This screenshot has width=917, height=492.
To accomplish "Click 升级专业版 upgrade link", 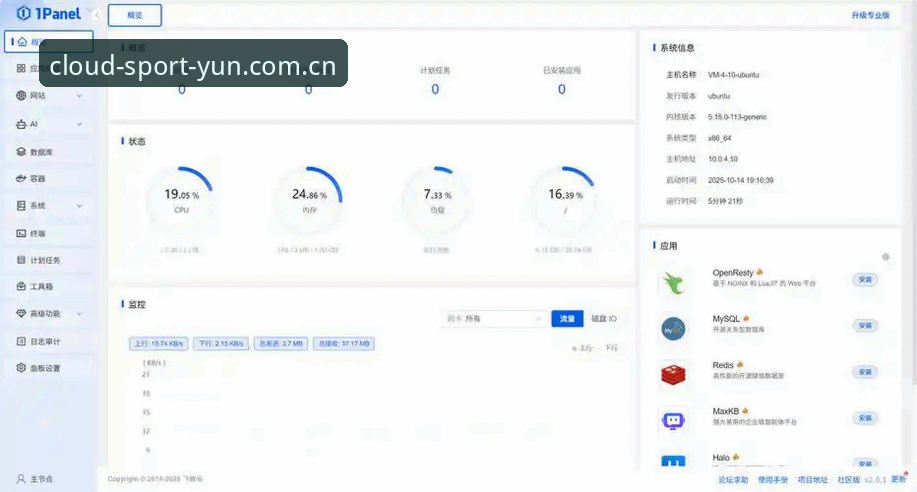I will tap(870, 15).
